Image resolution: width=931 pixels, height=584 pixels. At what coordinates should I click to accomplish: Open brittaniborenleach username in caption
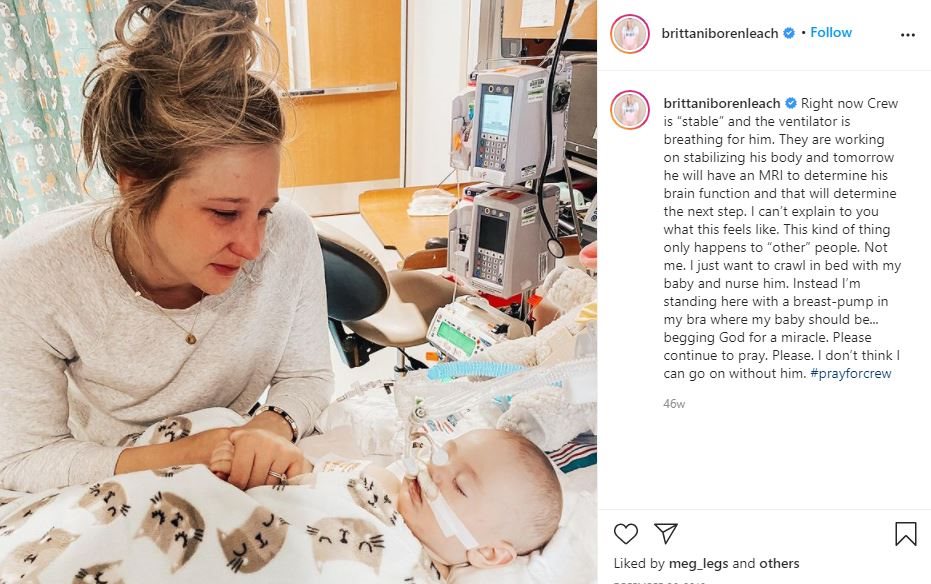pyautogui.click(x=722, y=103)
